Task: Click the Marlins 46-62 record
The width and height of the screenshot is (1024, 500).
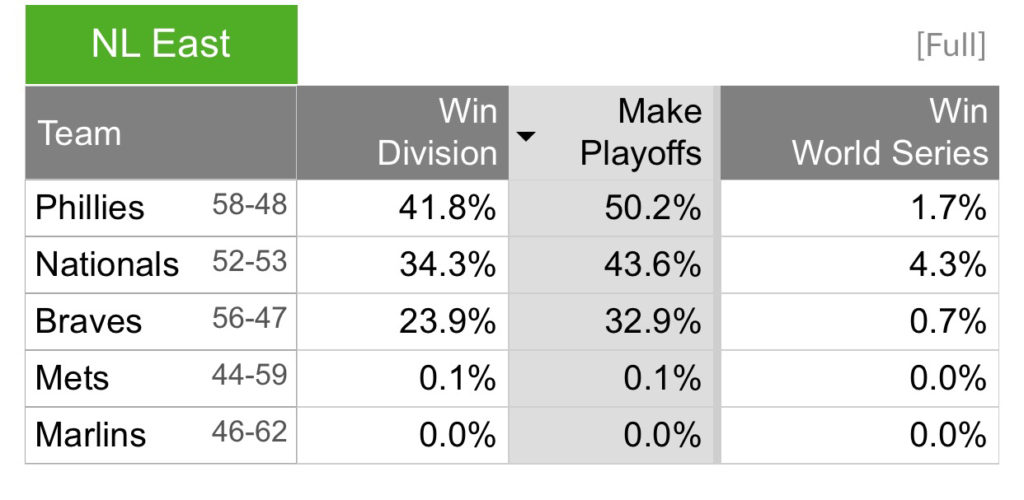Action: coord(249,433)
